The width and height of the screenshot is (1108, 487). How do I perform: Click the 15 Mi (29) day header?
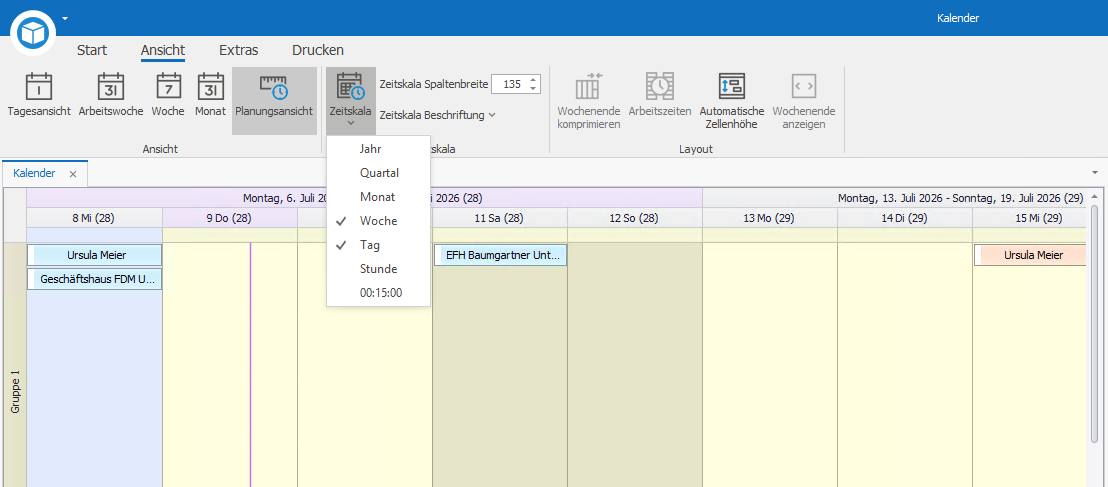(1030, 218)
